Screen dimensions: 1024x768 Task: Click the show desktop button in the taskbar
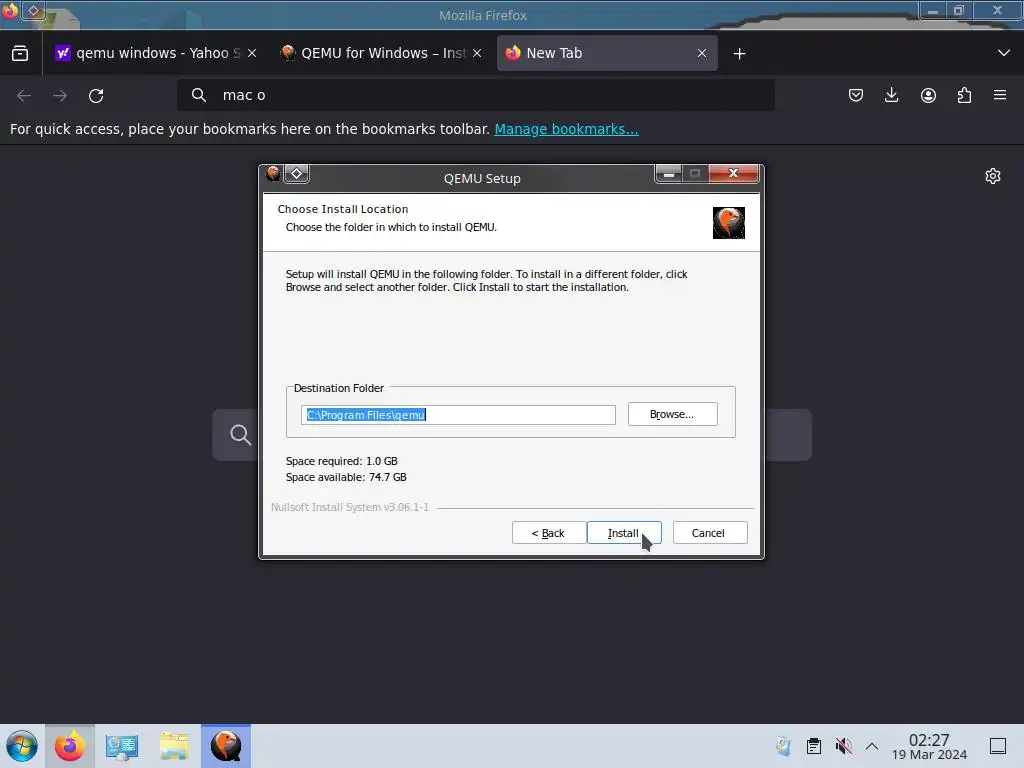tap(998, 746)
